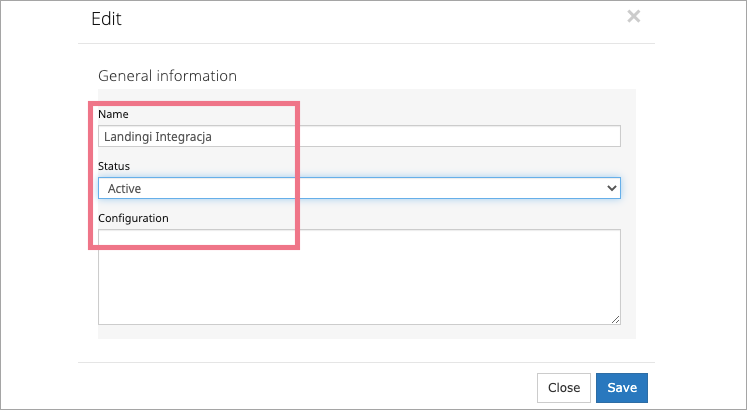This screenshot has height=410, width=747.
Task: Close the Edit dialog with the X icon
Action: pyautogui.click(x=633, y=16)
